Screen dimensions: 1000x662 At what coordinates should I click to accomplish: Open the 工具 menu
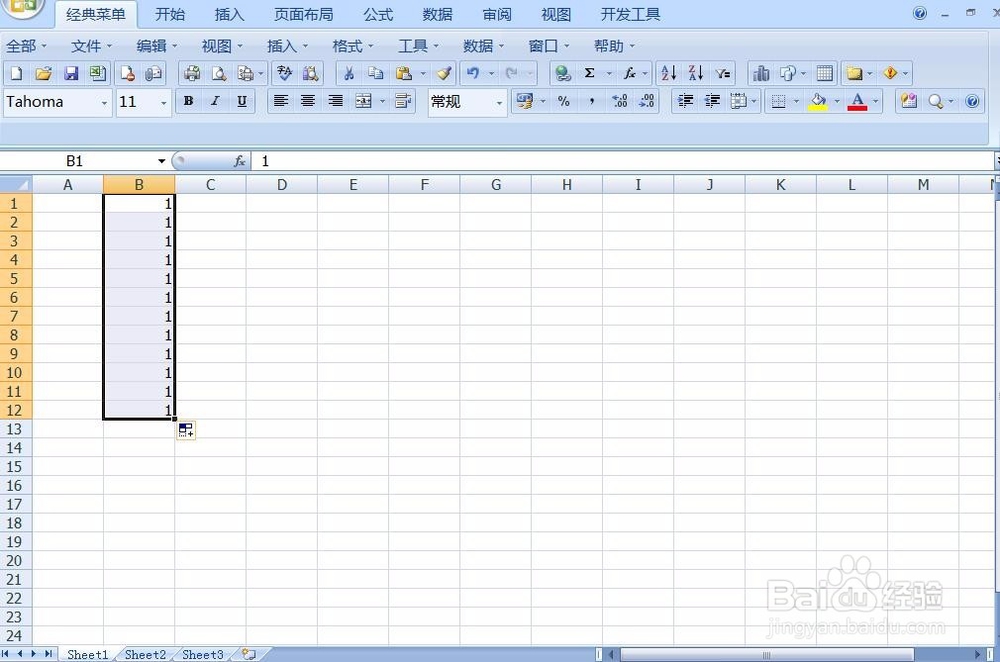point(414,45)
